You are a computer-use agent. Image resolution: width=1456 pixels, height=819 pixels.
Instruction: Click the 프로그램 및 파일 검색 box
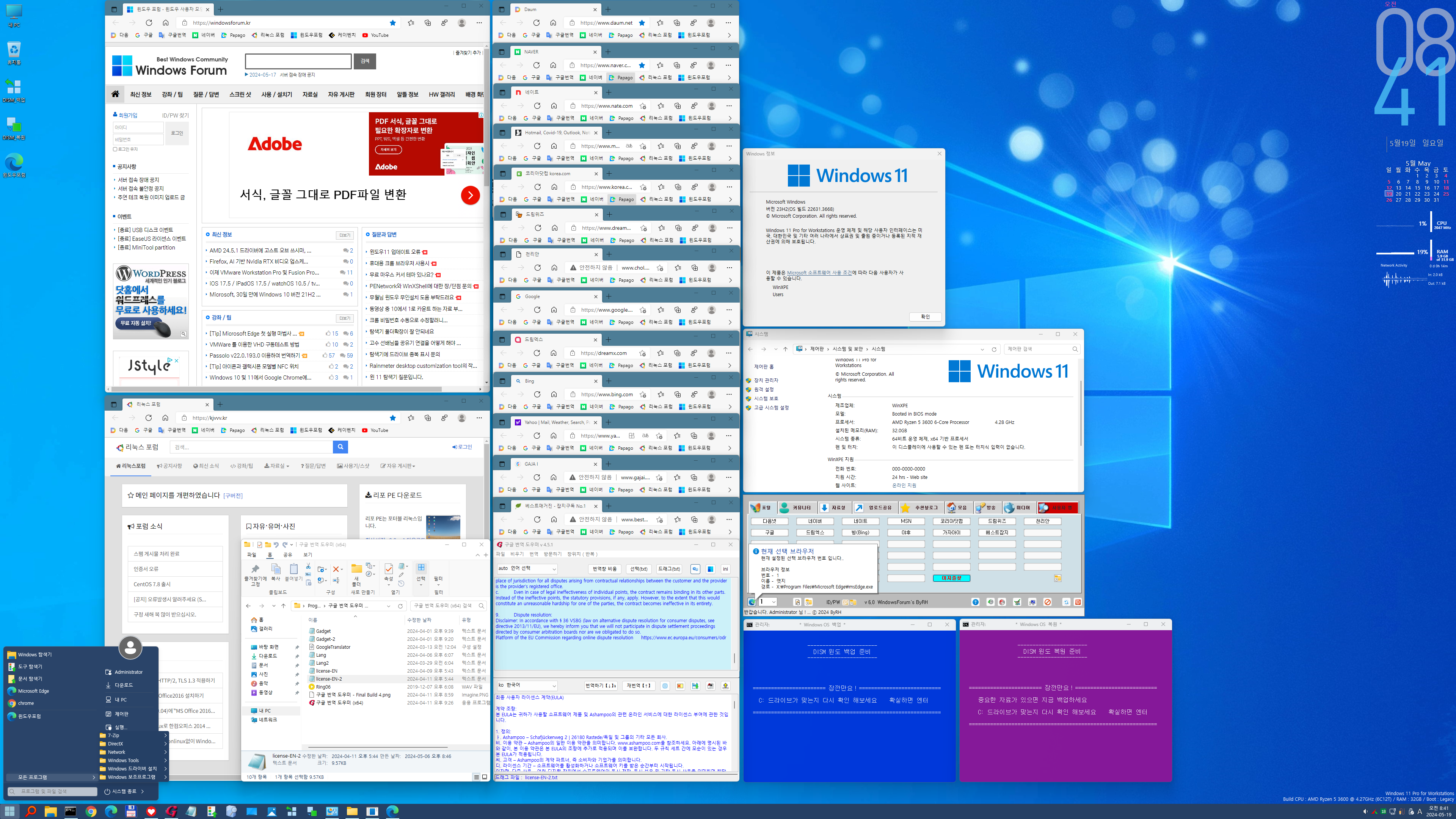(52, 791)
